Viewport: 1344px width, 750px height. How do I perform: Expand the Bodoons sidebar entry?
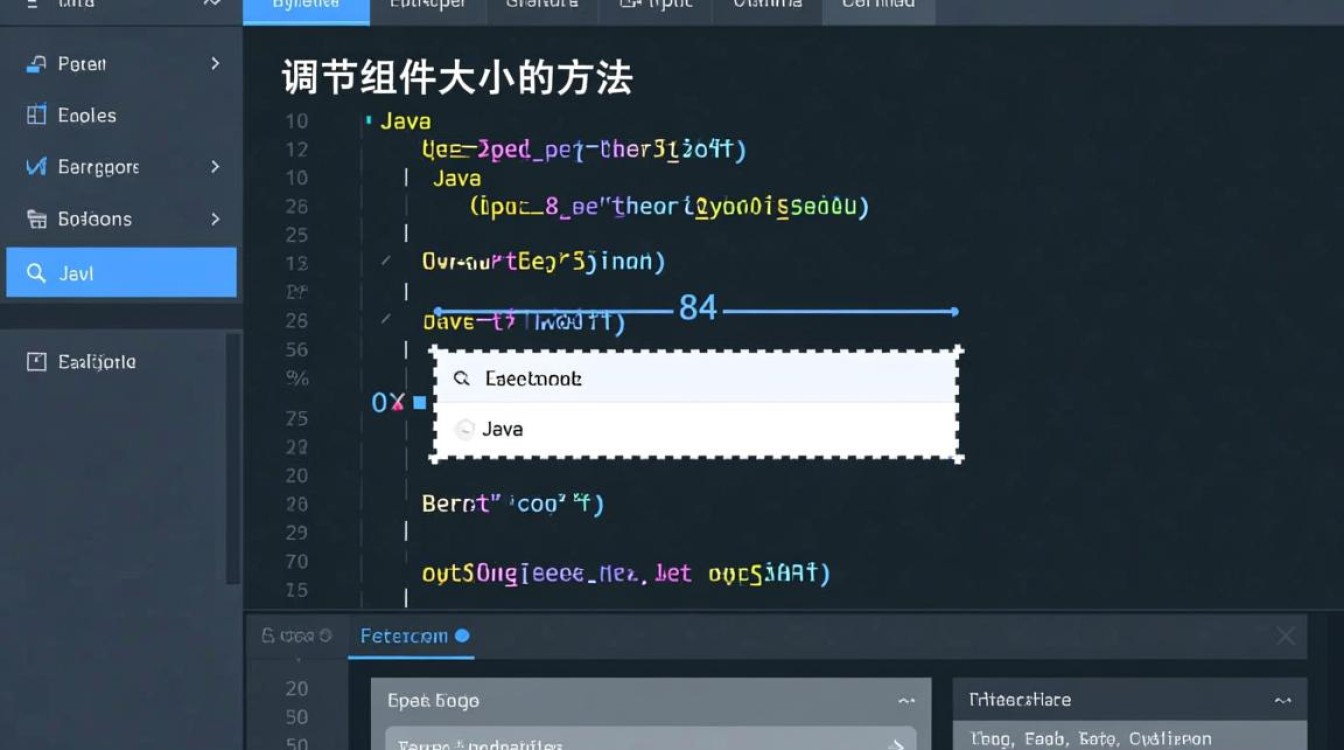[x=214, y=219]
